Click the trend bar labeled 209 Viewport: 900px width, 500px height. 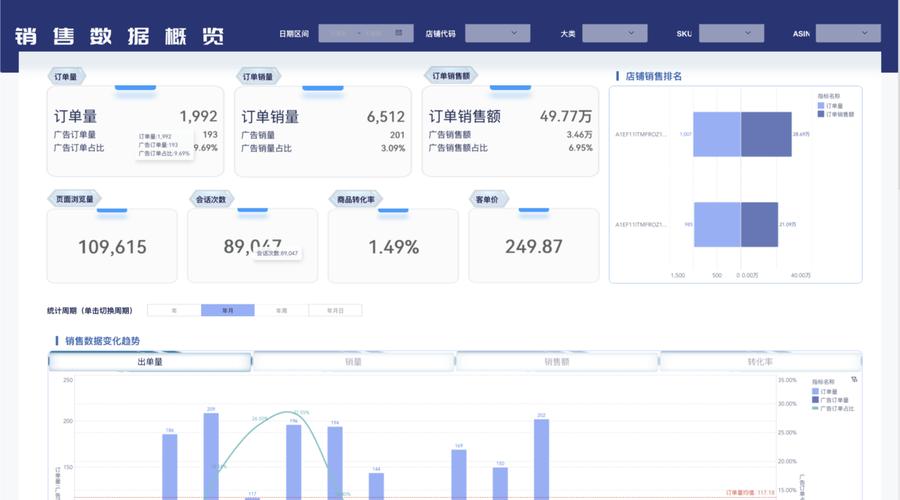point(211,456)
